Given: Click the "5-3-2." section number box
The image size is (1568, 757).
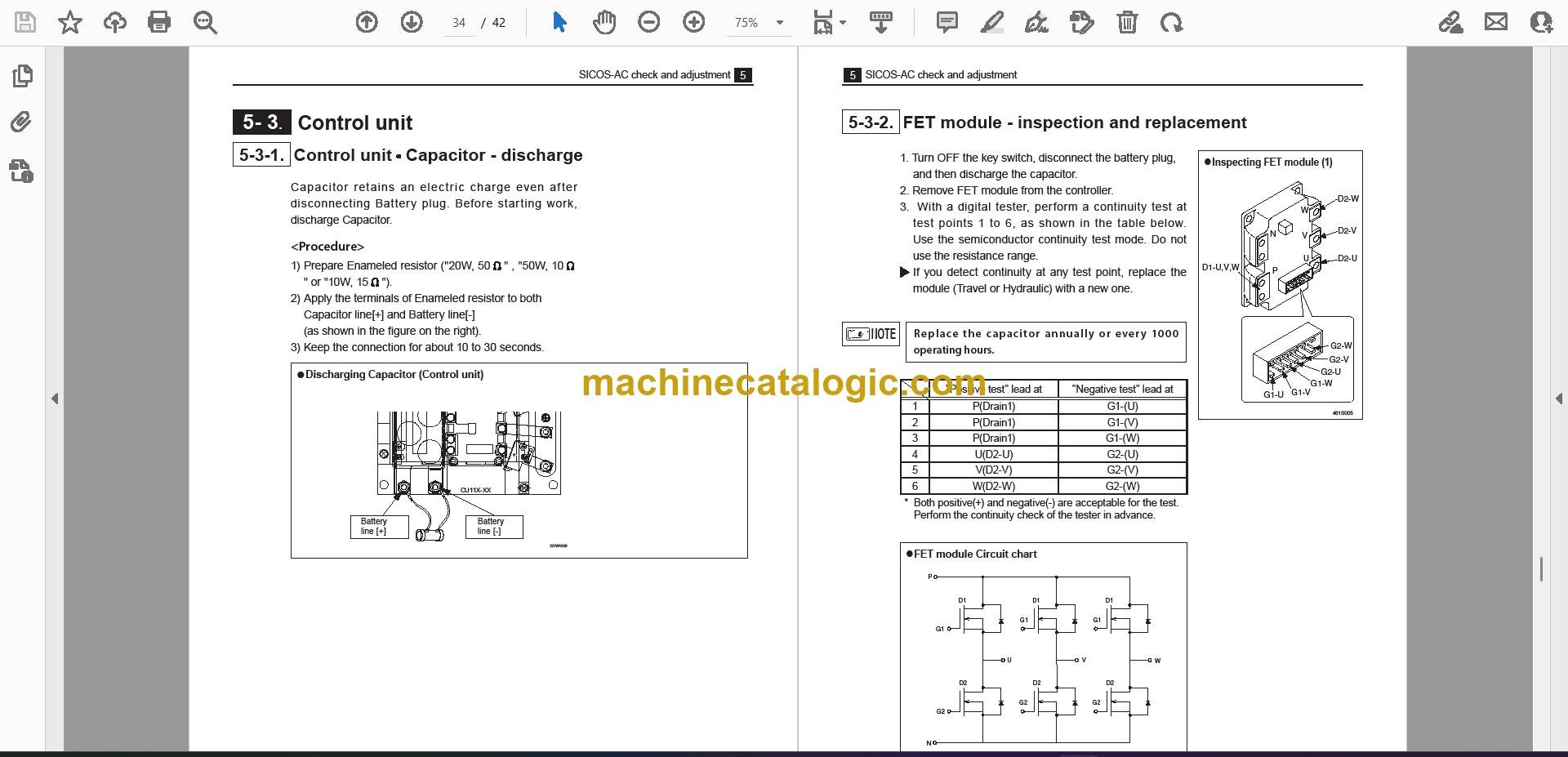Looking at the screenshot, I should 871,122.
